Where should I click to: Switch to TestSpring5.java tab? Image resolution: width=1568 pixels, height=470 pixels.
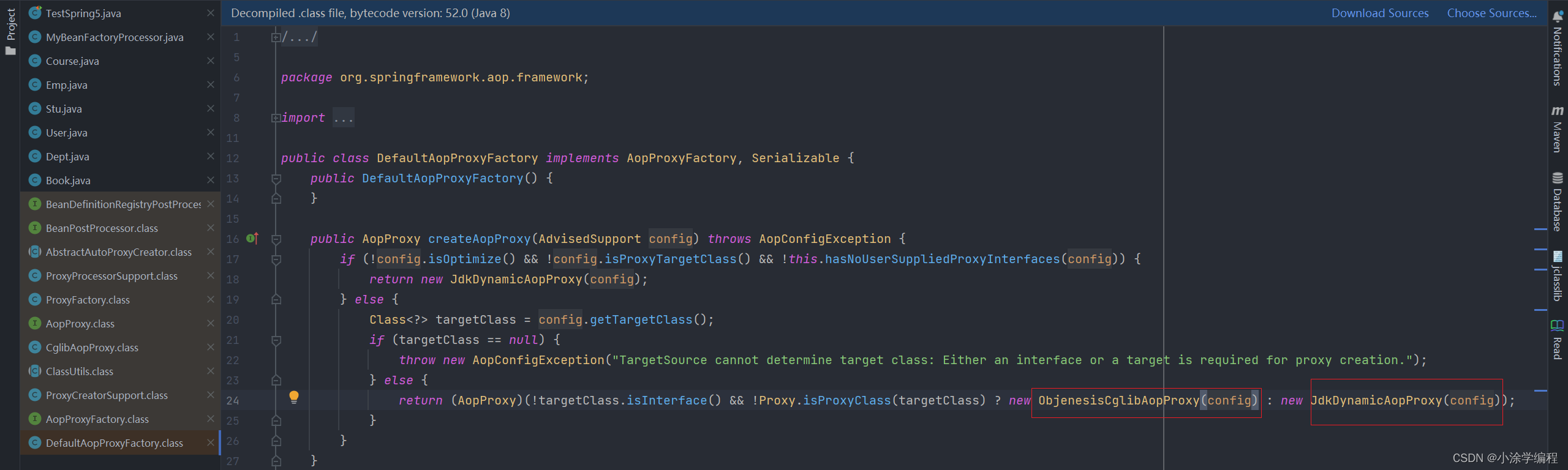point(83,13)
